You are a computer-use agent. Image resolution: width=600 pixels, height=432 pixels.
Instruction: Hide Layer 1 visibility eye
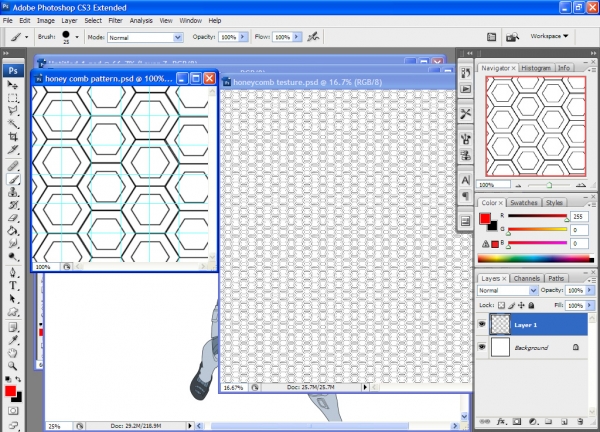pos(482,324)
